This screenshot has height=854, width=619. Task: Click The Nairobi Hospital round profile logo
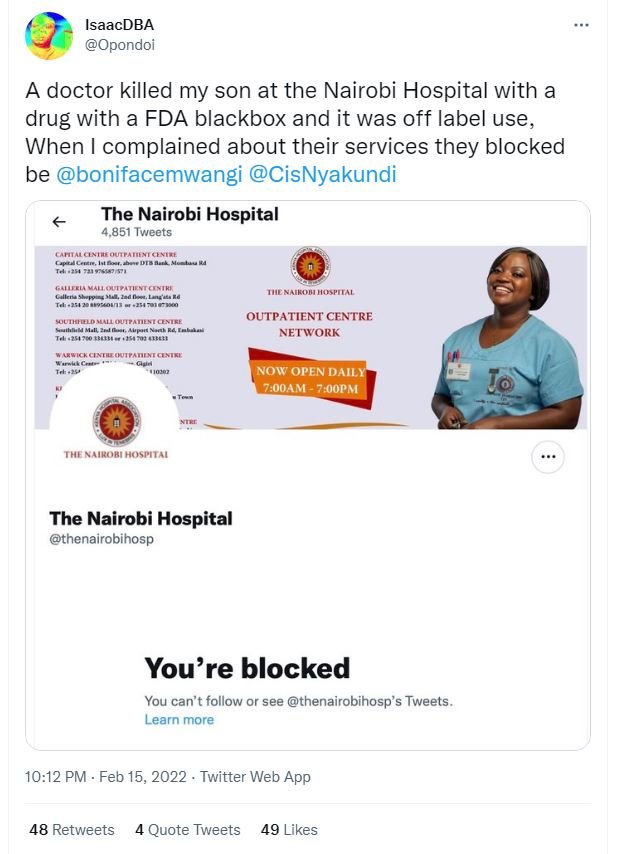click(116, 424)
